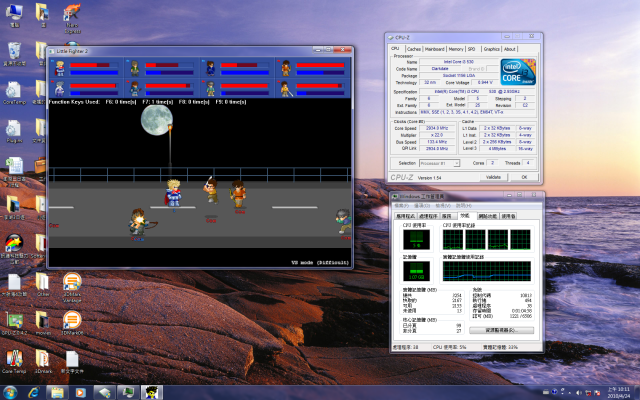Click the 'Version 1.54' text in CPU-Z
Viewport: 640px width, 400px height.
pyautogui.click(x=429, y=178)
